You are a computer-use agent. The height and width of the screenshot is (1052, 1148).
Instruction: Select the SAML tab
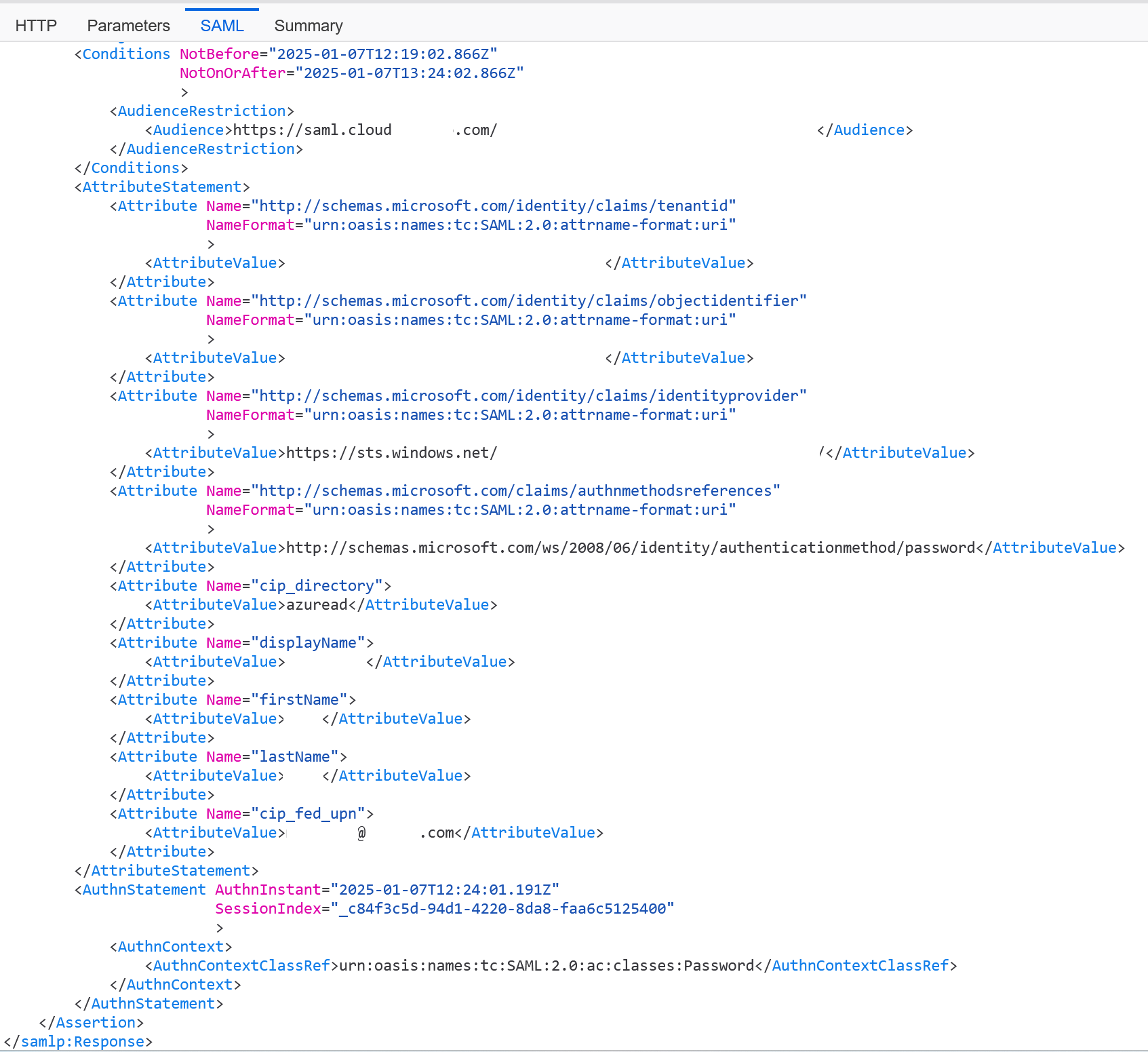click(x=222, y=26)
